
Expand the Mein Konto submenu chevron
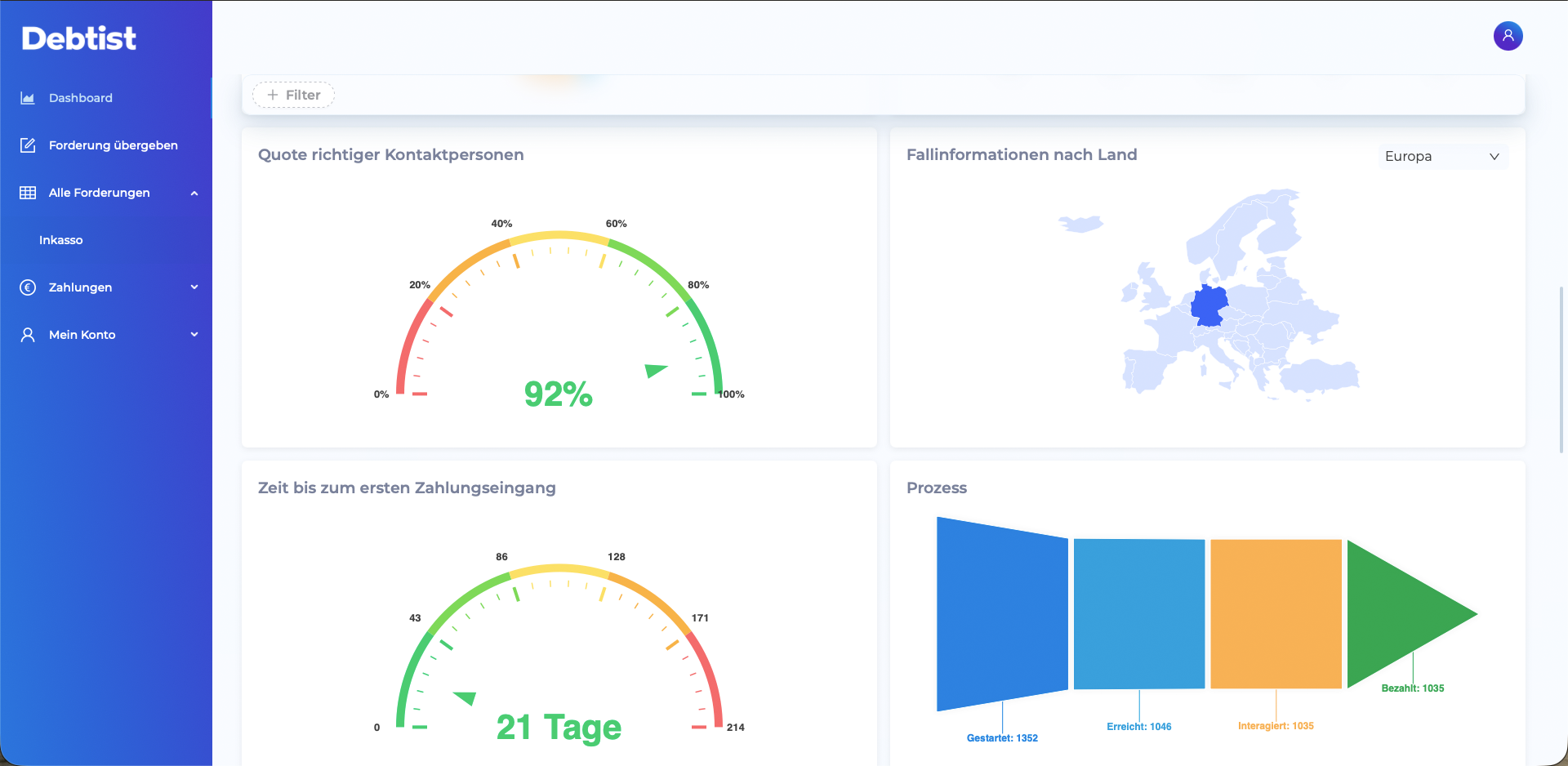(194, 335)
